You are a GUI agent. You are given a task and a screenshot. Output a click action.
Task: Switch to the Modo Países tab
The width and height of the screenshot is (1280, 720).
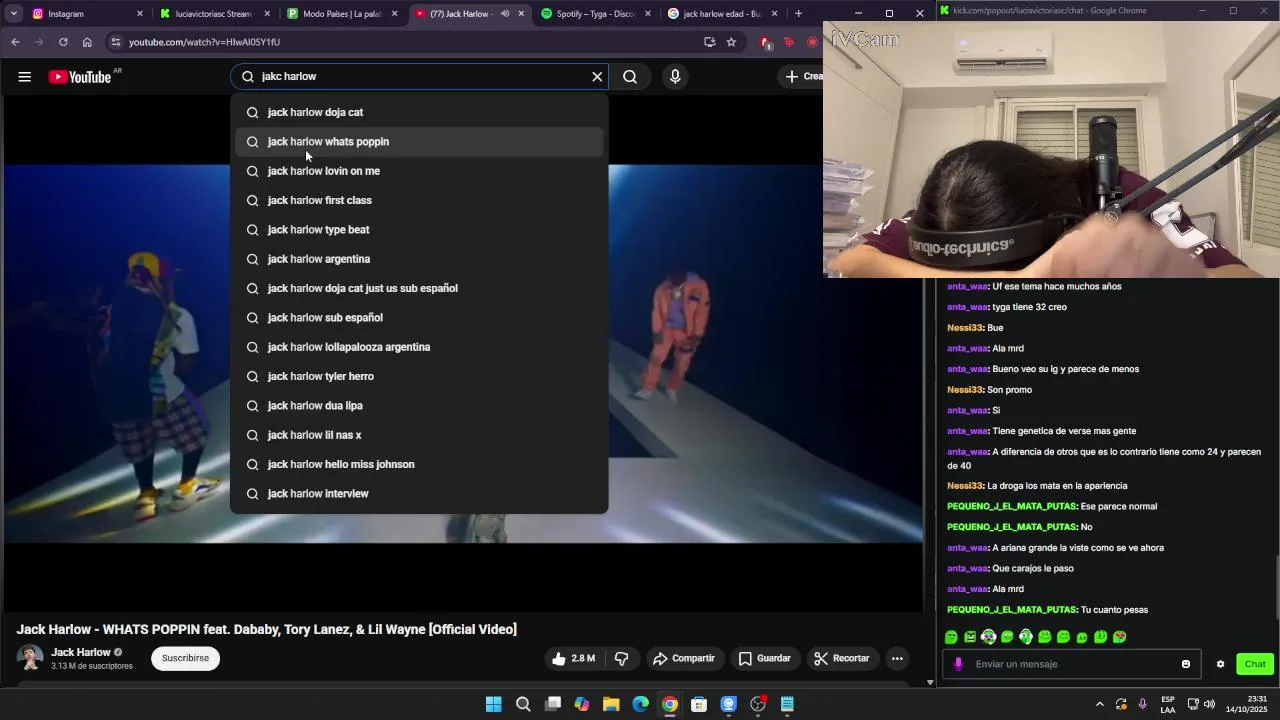(x=342, y=14)
